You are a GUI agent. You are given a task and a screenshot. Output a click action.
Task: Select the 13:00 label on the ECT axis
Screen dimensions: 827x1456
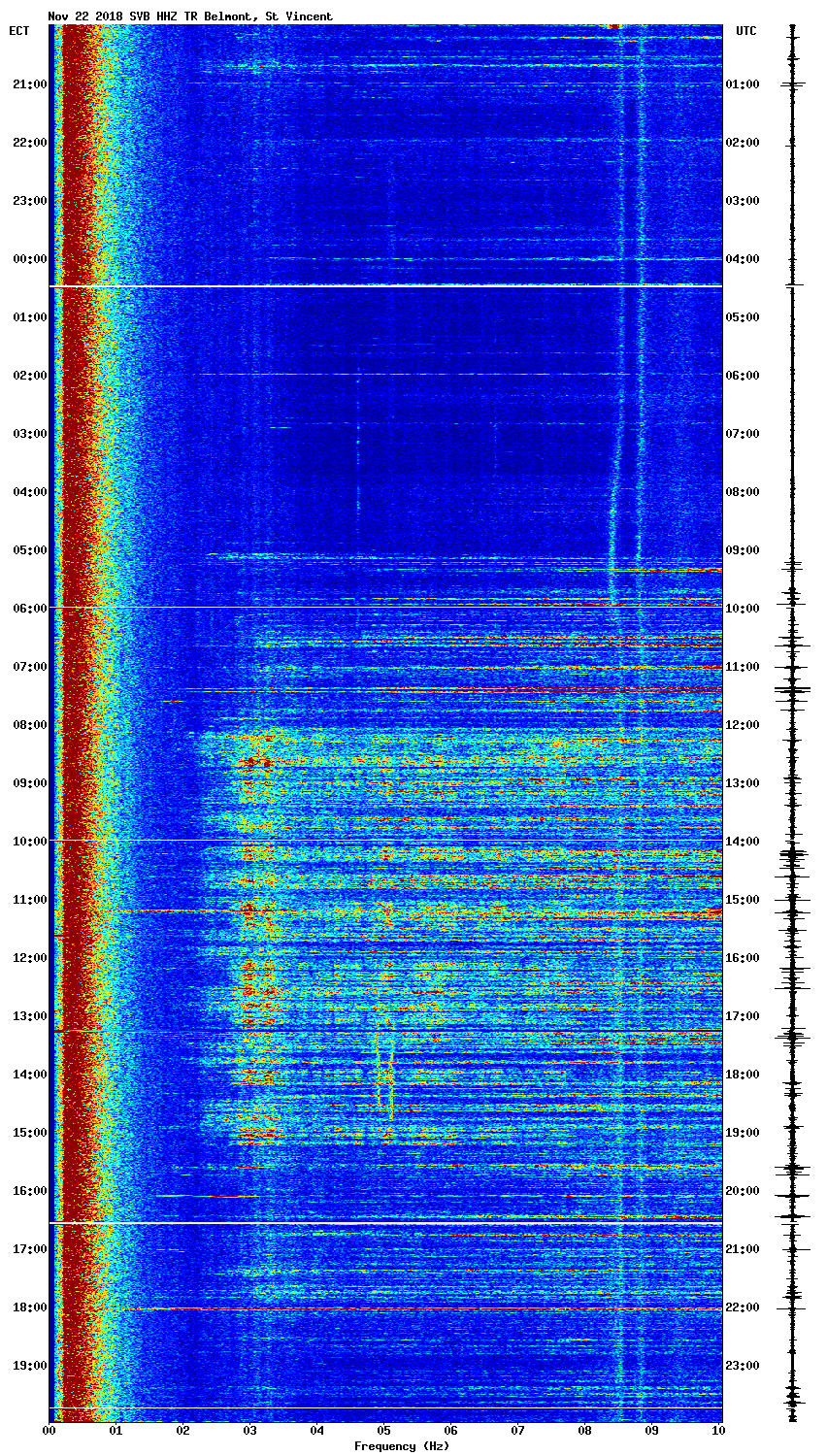(29, 1016)
